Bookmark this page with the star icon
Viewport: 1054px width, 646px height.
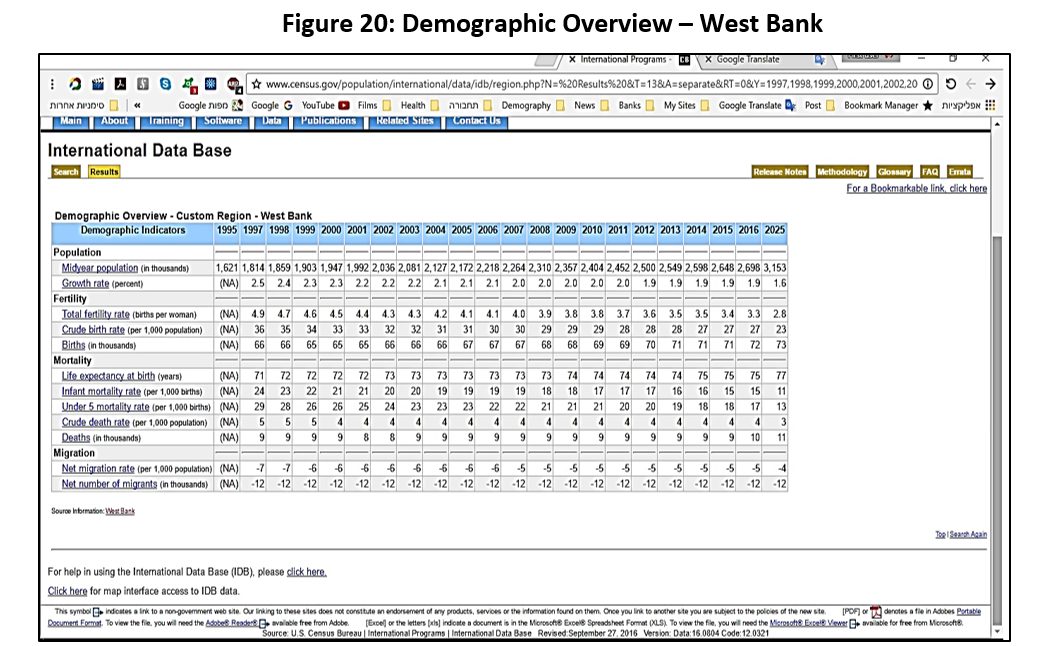(256, 84)
